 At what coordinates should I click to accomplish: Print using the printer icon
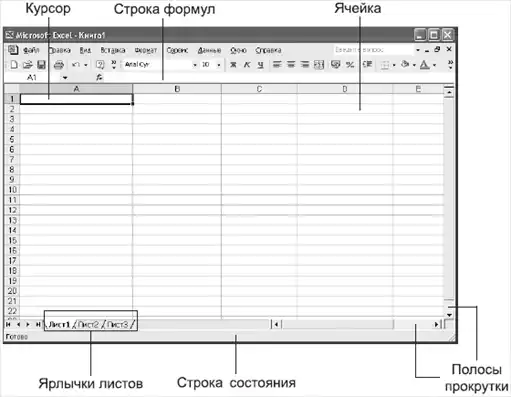(x=59, y=65)
